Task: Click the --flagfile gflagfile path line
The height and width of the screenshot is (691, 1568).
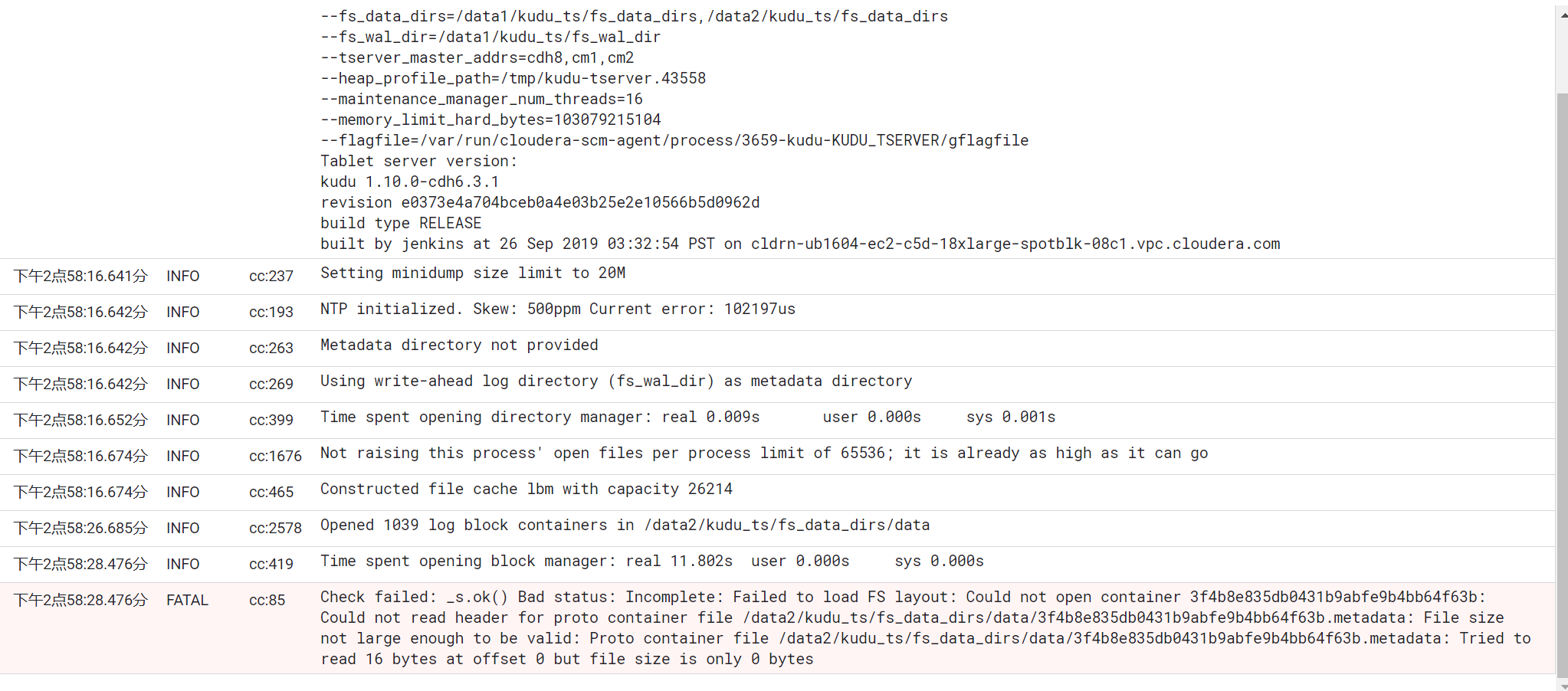Action: click(674, 141)
